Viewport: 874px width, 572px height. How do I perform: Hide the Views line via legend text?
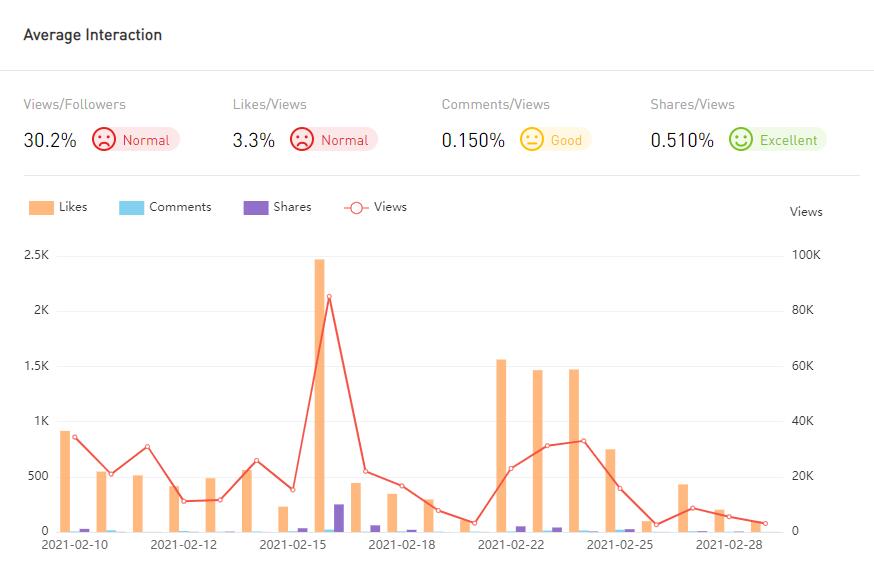[390, 207]
